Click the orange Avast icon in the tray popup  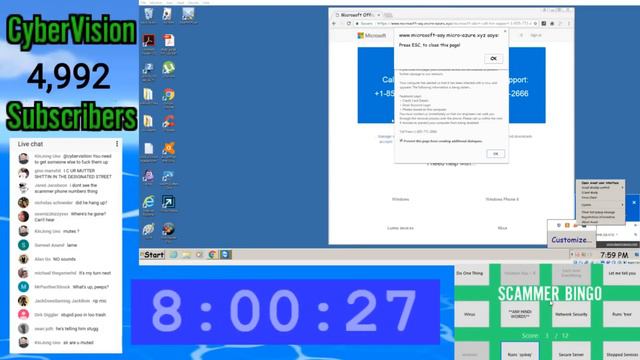(x=567, y=225)
